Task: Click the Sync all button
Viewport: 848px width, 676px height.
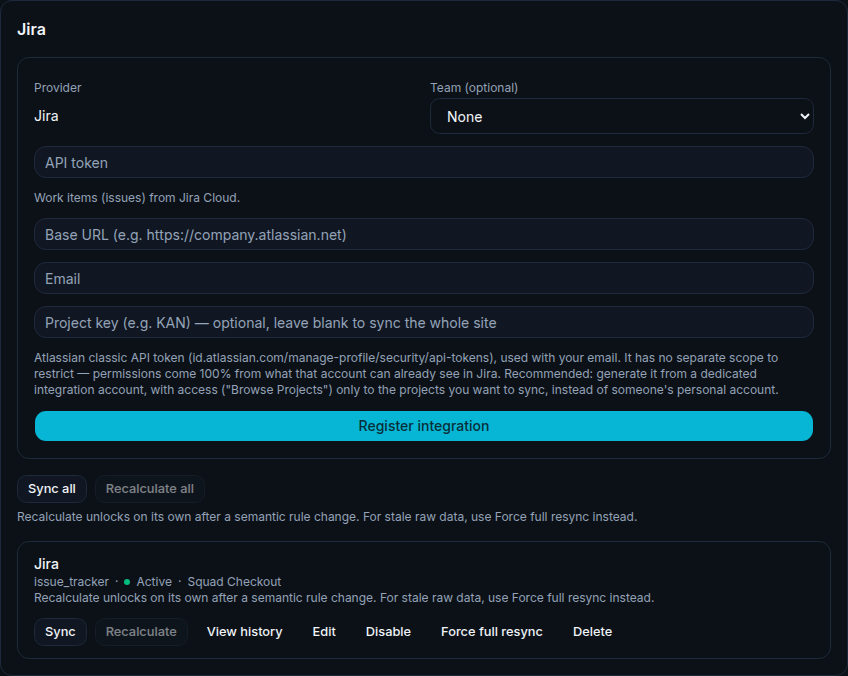Action: tap(52, 489)
